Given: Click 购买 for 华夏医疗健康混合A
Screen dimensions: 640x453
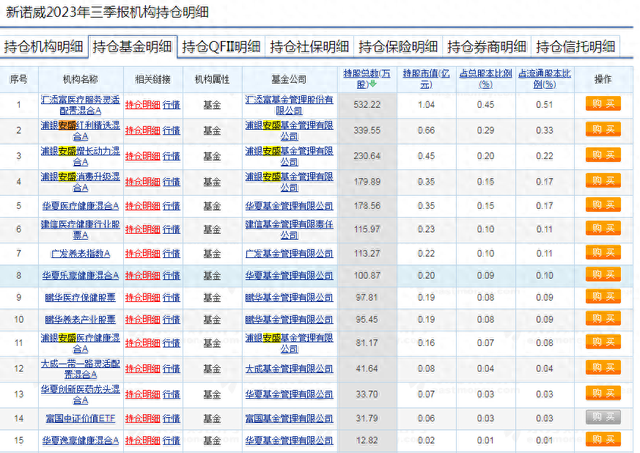Looking at the screenshot, I should coord(603,205).
